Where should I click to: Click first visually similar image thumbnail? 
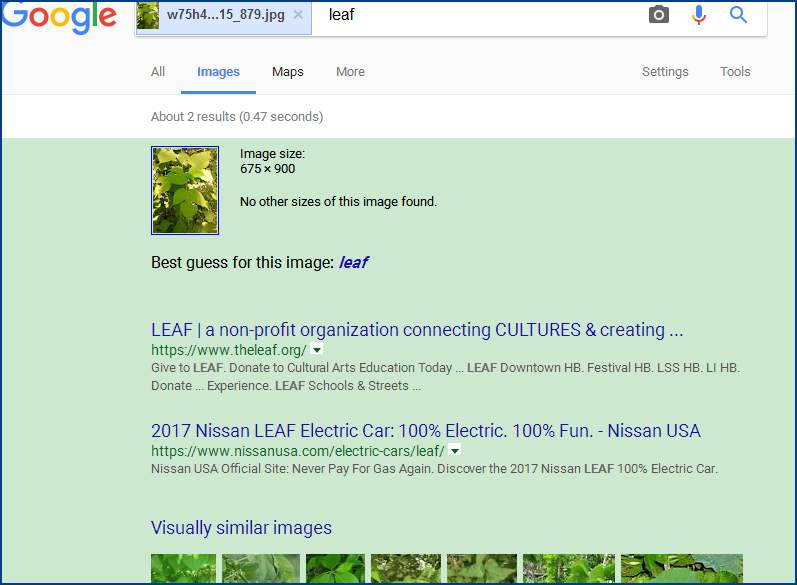pos(183,568)
